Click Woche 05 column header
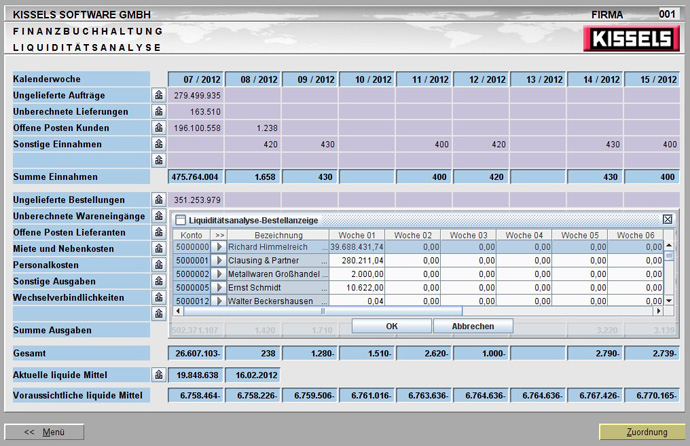Screen dimensions: 690x446 580,235
